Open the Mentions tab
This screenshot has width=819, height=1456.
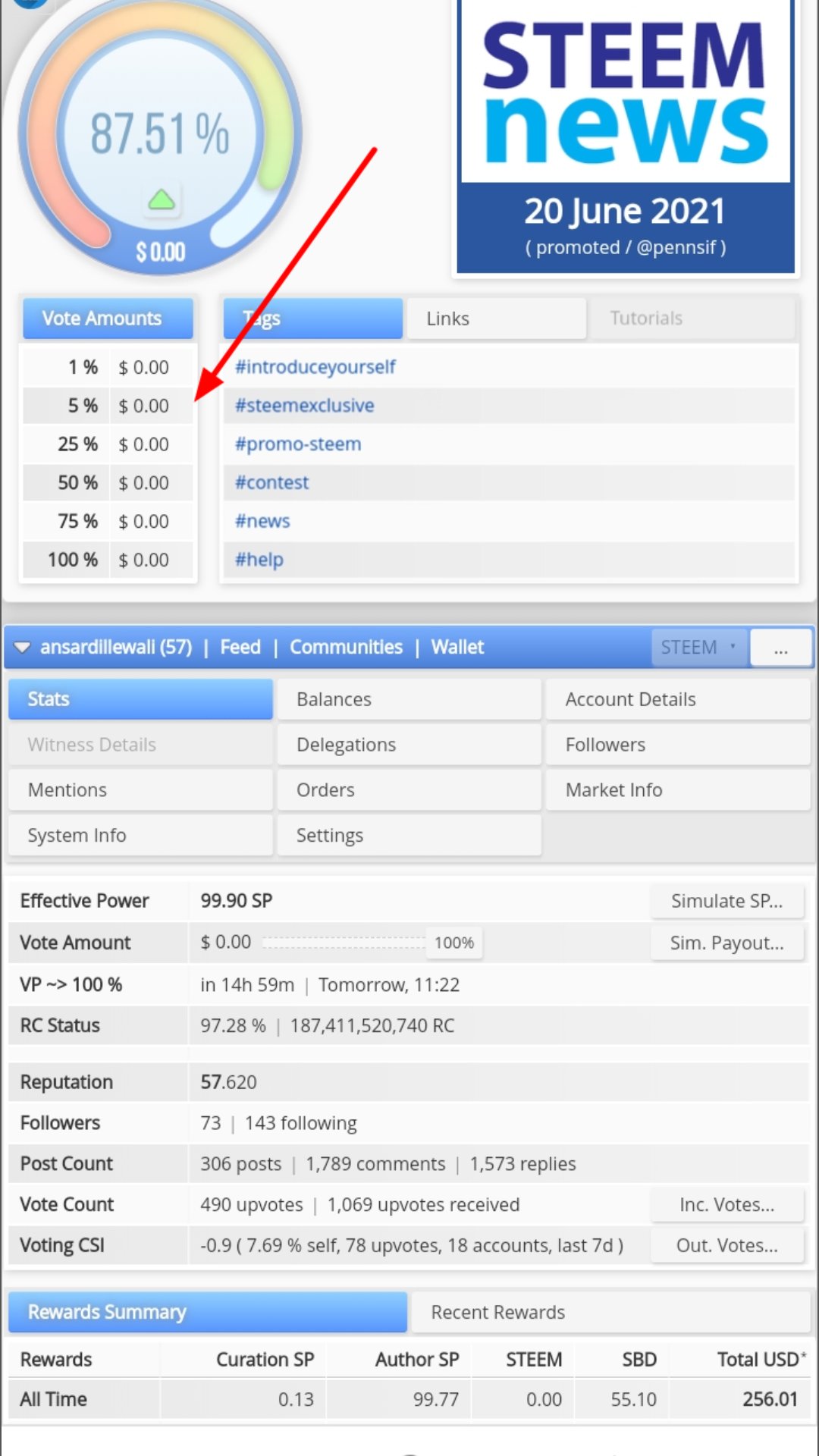[140, 790]
